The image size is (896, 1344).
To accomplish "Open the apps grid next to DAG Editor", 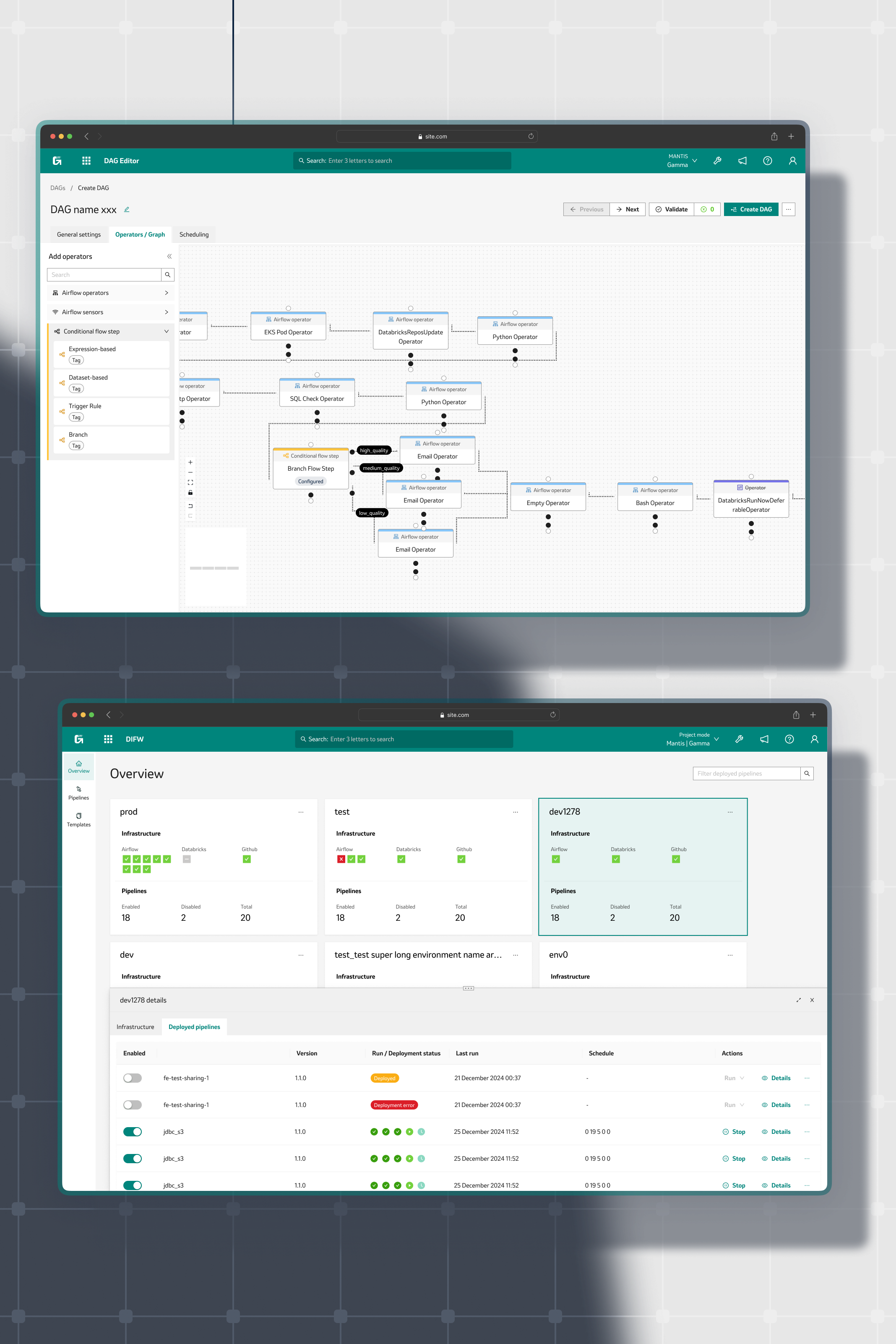I will (x=86, y=161).
